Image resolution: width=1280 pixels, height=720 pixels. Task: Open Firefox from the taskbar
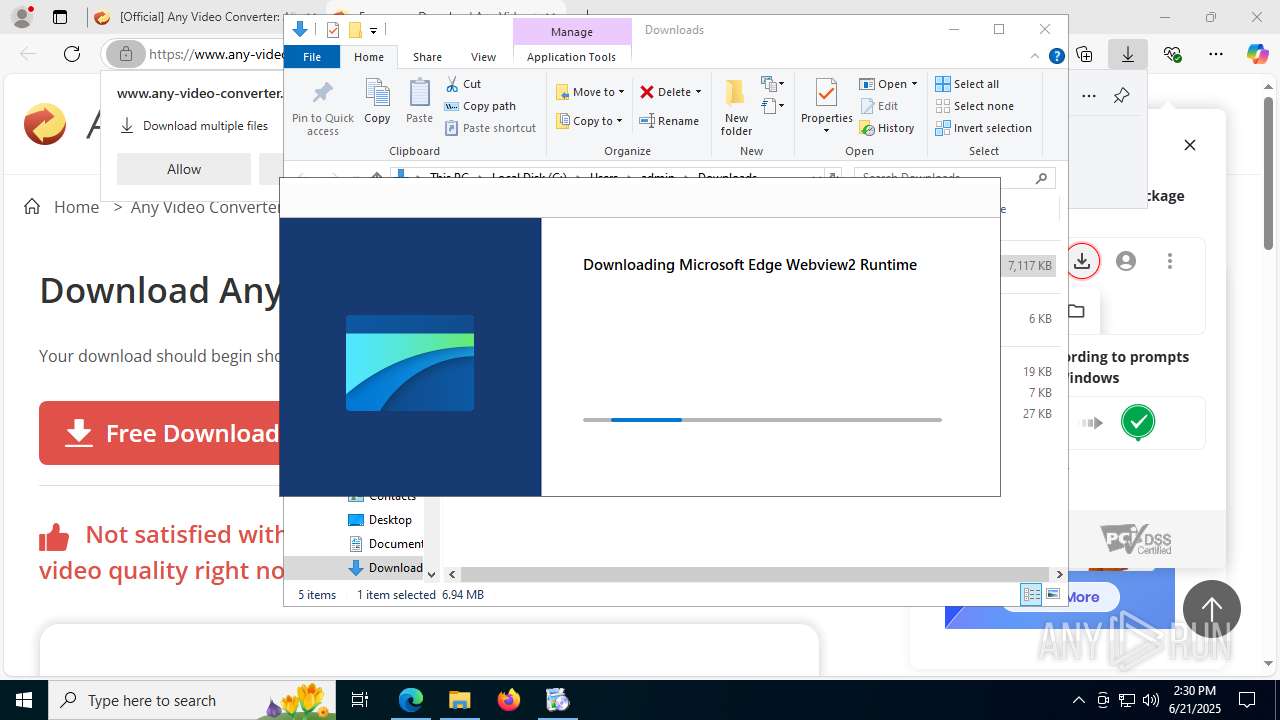(509, 700)
